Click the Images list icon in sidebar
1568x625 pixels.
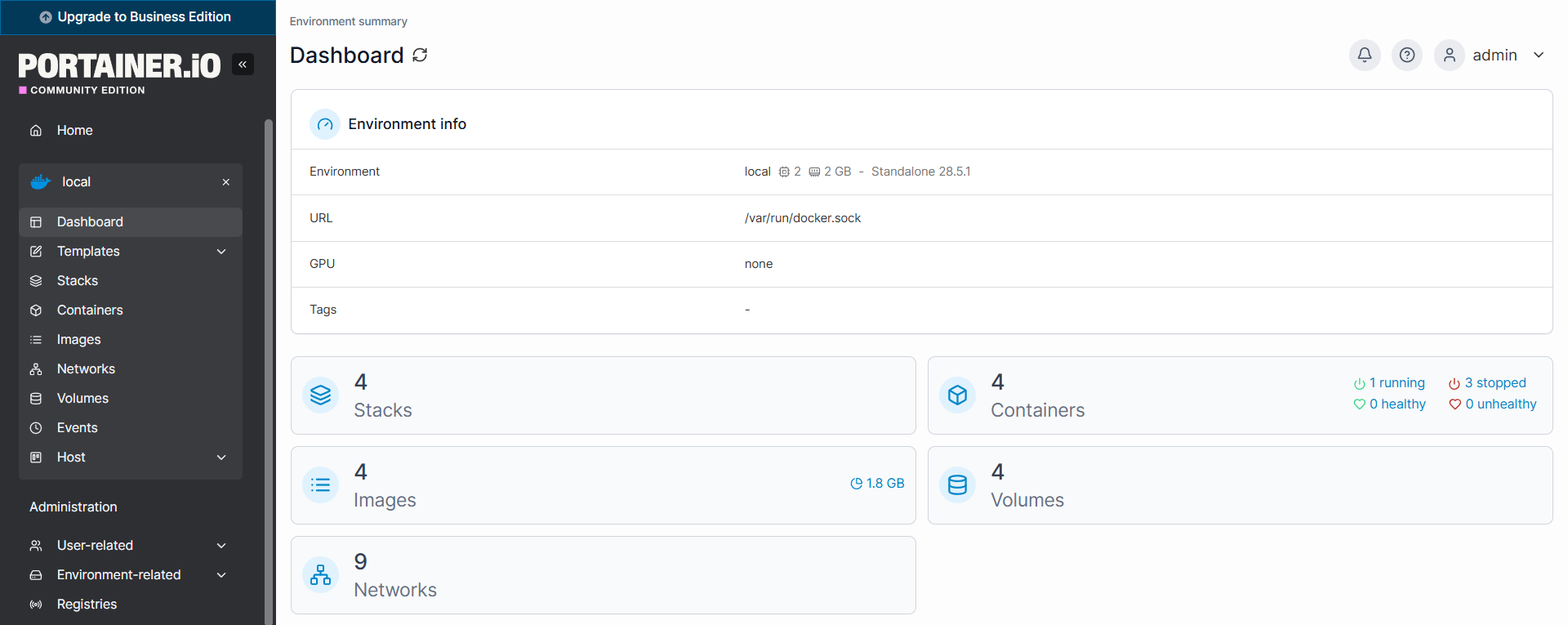(x=36, y=340)
